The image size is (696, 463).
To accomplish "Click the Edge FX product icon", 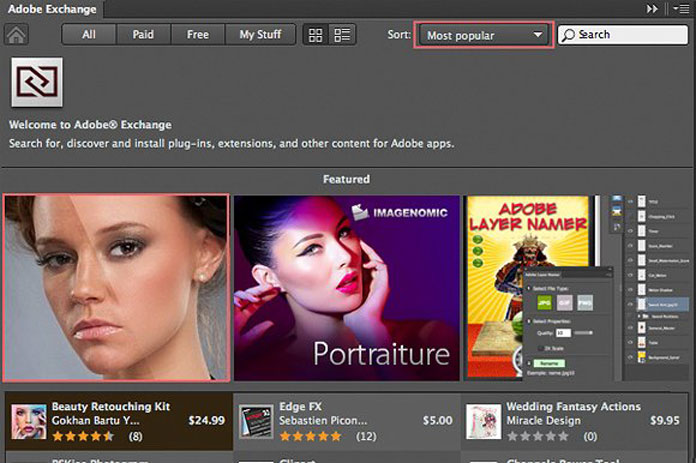I will 255,421.
